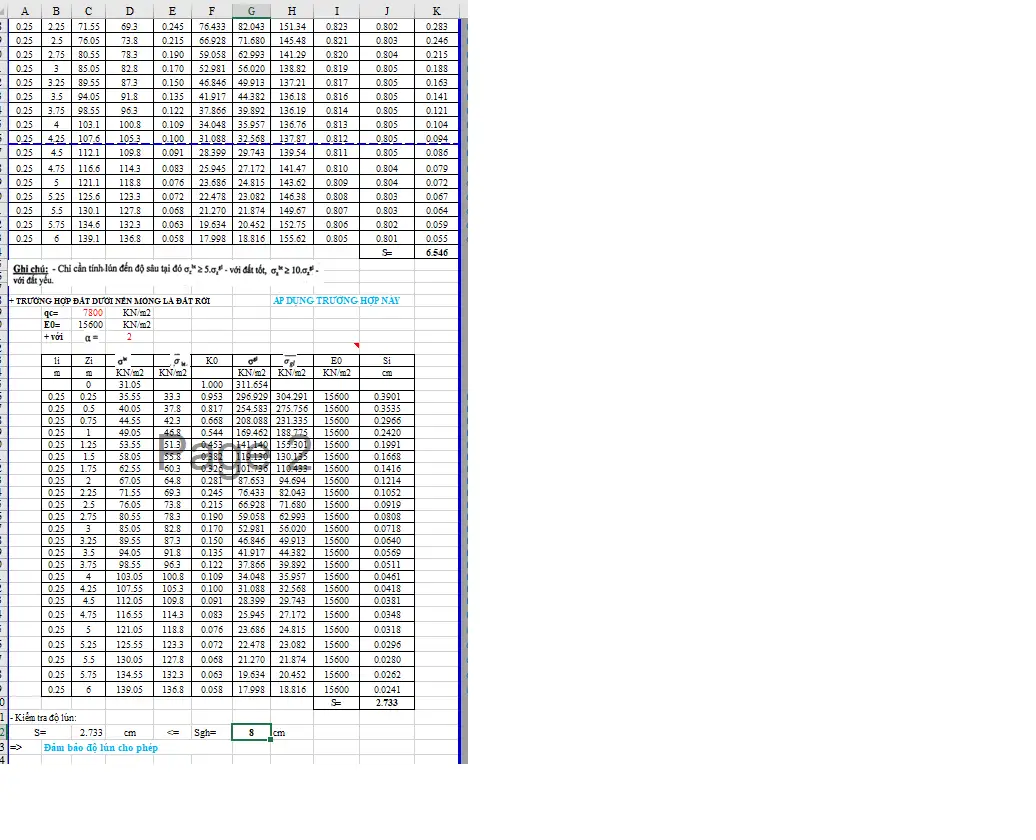Select the K0 value 1.000 cell

[212, 384]
